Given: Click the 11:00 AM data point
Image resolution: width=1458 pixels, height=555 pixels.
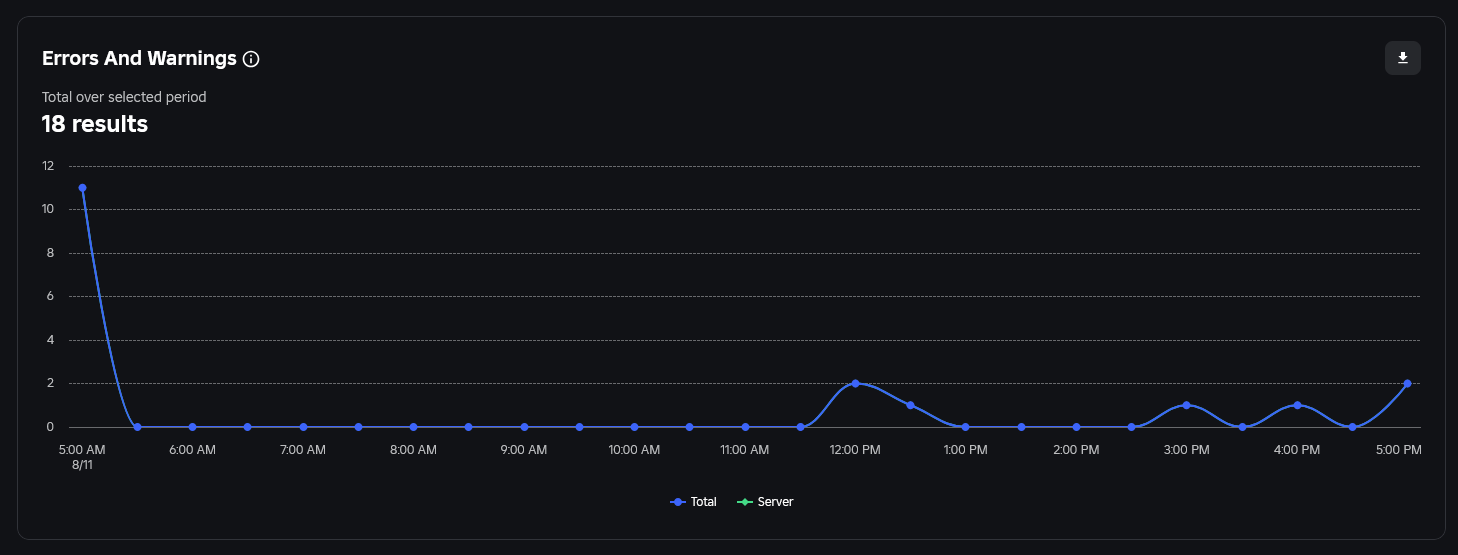Looking at the screenshot, I should point(745,427).
